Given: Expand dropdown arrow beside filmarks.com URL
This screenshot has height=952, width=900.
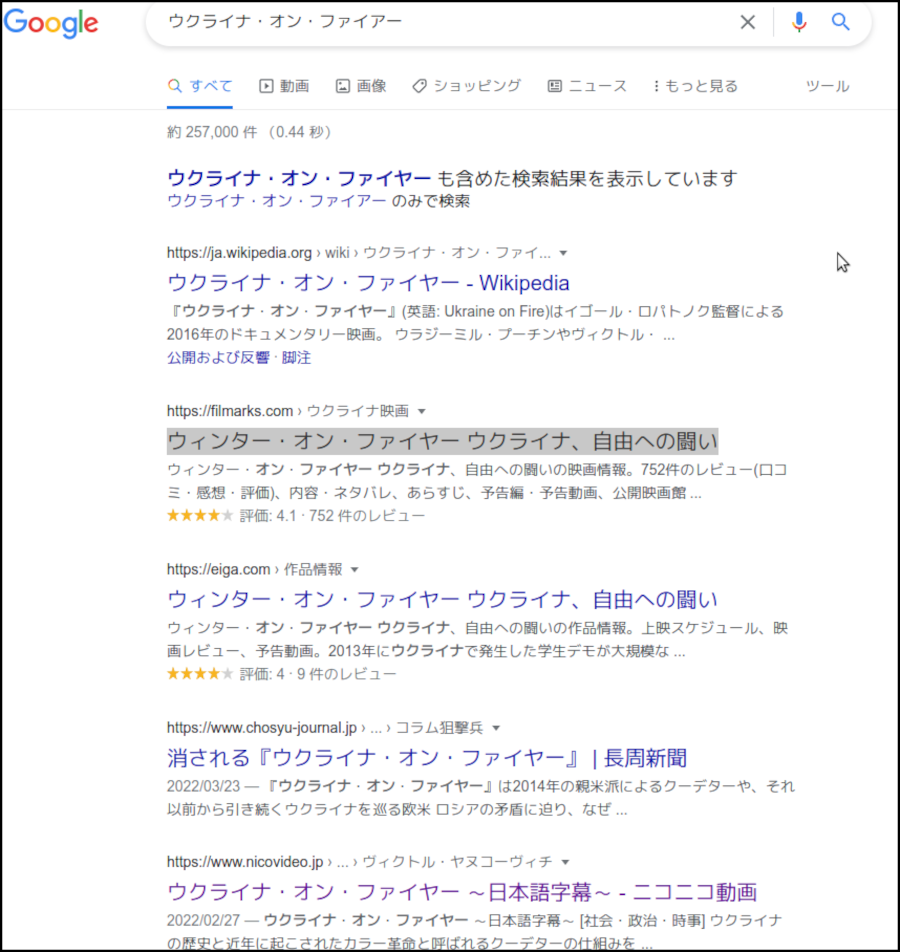Looking at the screenshot, I should (x=421, y=411).
